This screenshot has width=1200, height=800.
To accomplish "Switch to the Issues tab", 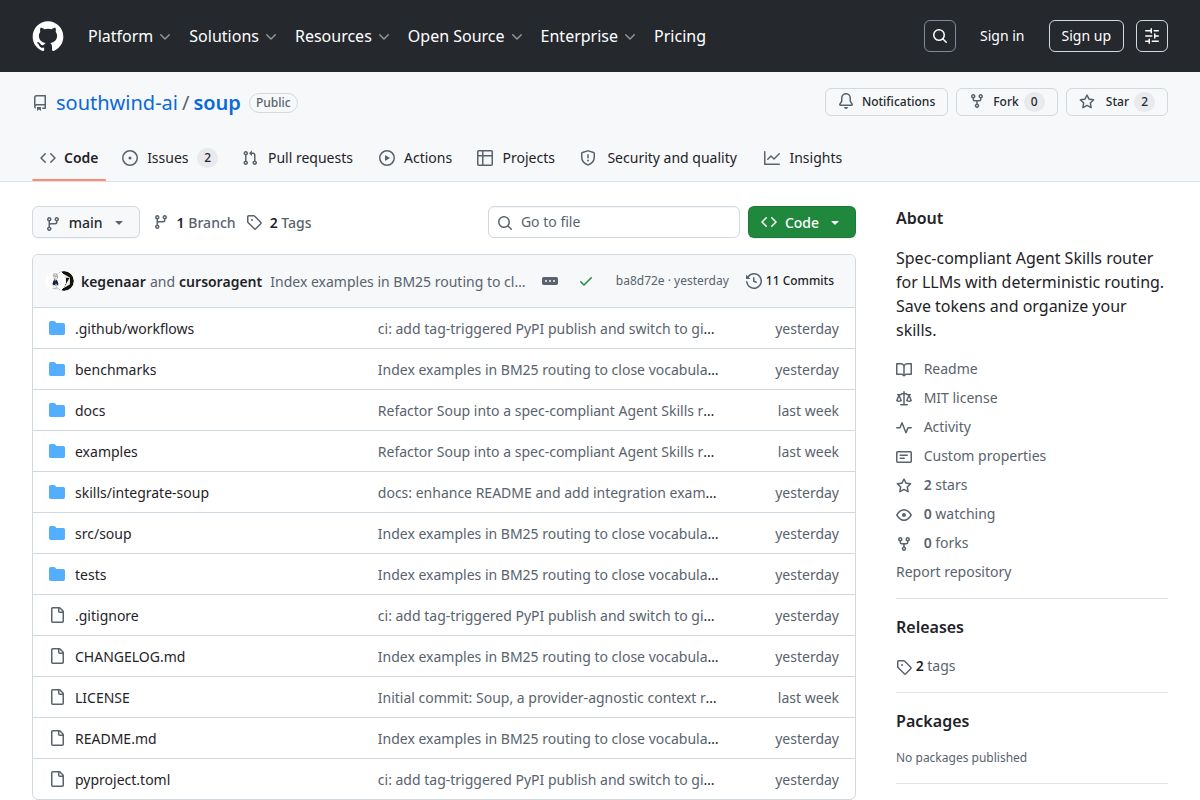I will click(169, 158).
